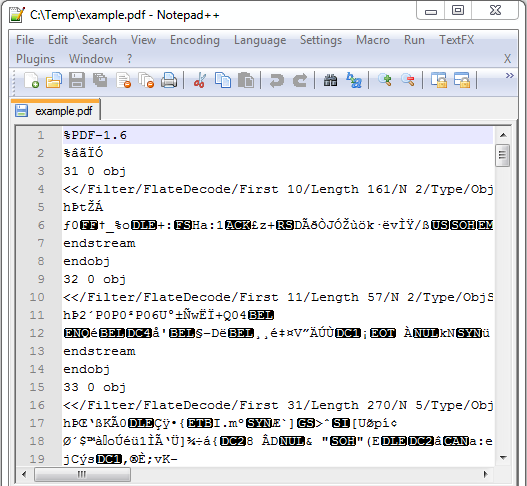Copy selection with Copy icon
Viewport: 527px width, 486px height.
point(223,80)
